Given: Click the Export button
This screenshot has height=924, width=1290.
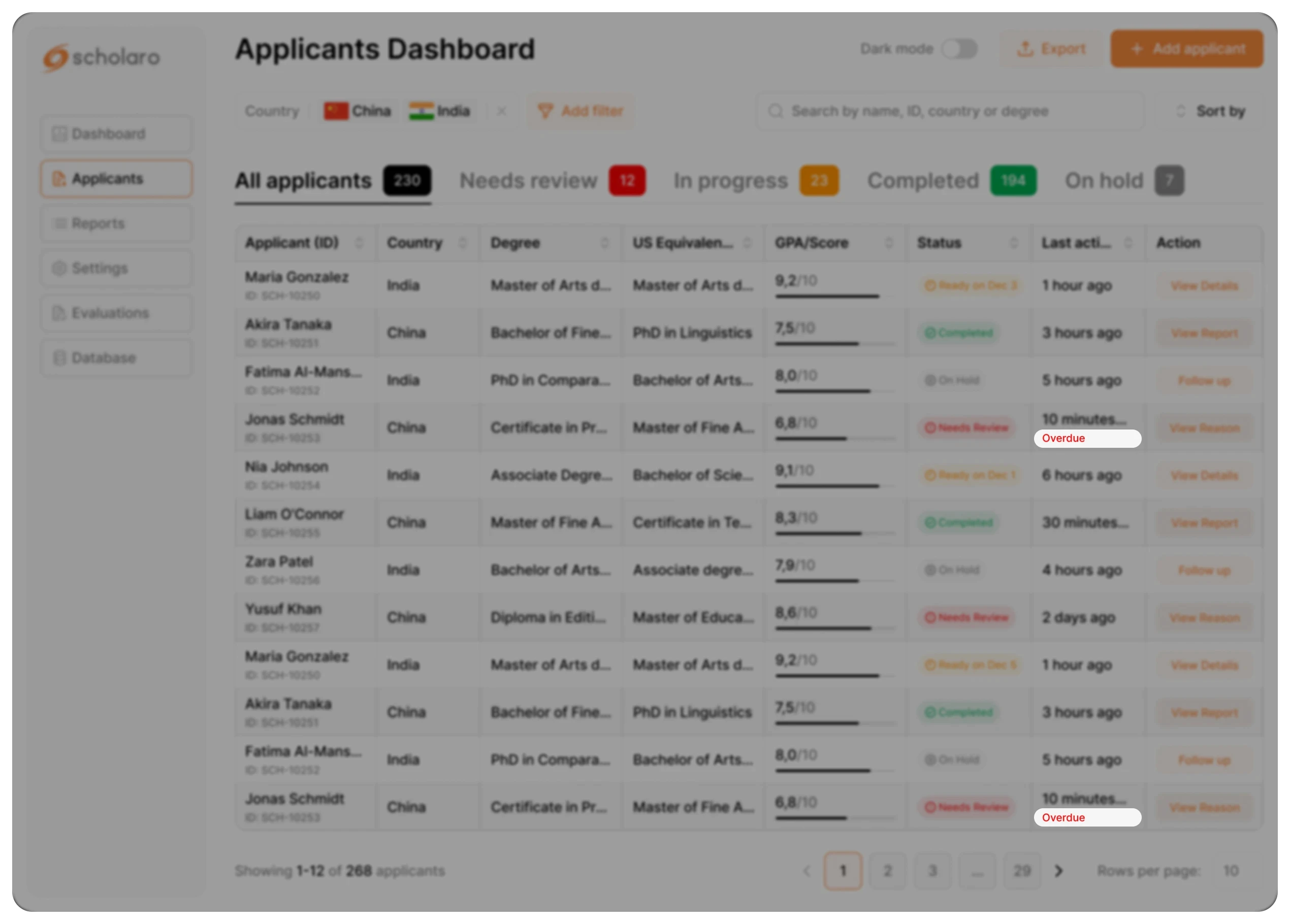Looking at the screenshot, I should 1051,49.
